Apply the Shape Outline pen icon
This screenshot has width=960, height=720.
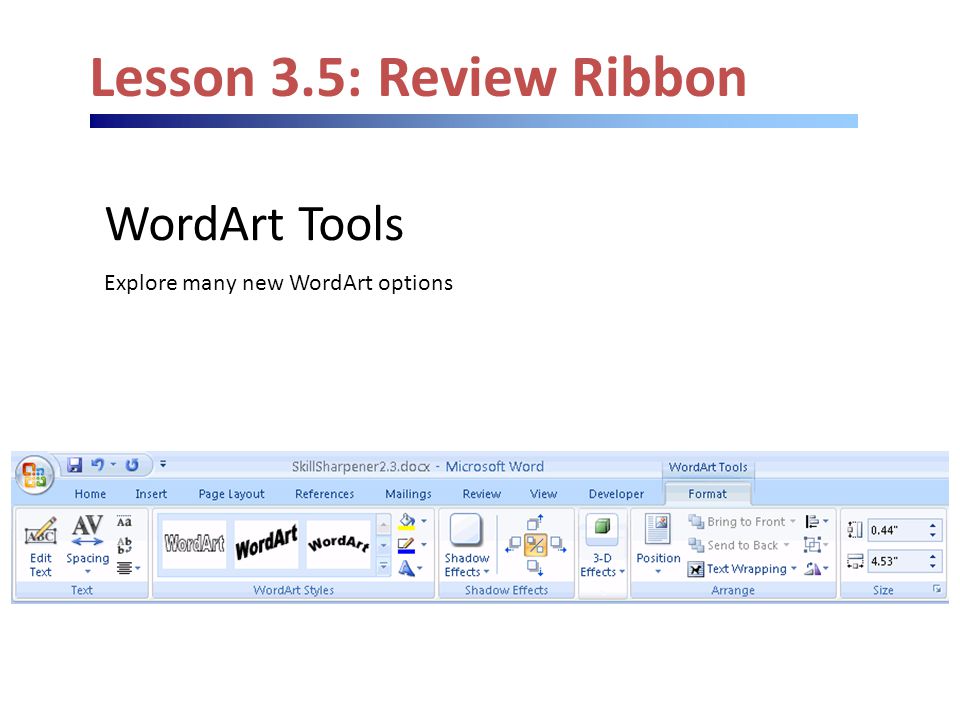(x=407, y=545)
